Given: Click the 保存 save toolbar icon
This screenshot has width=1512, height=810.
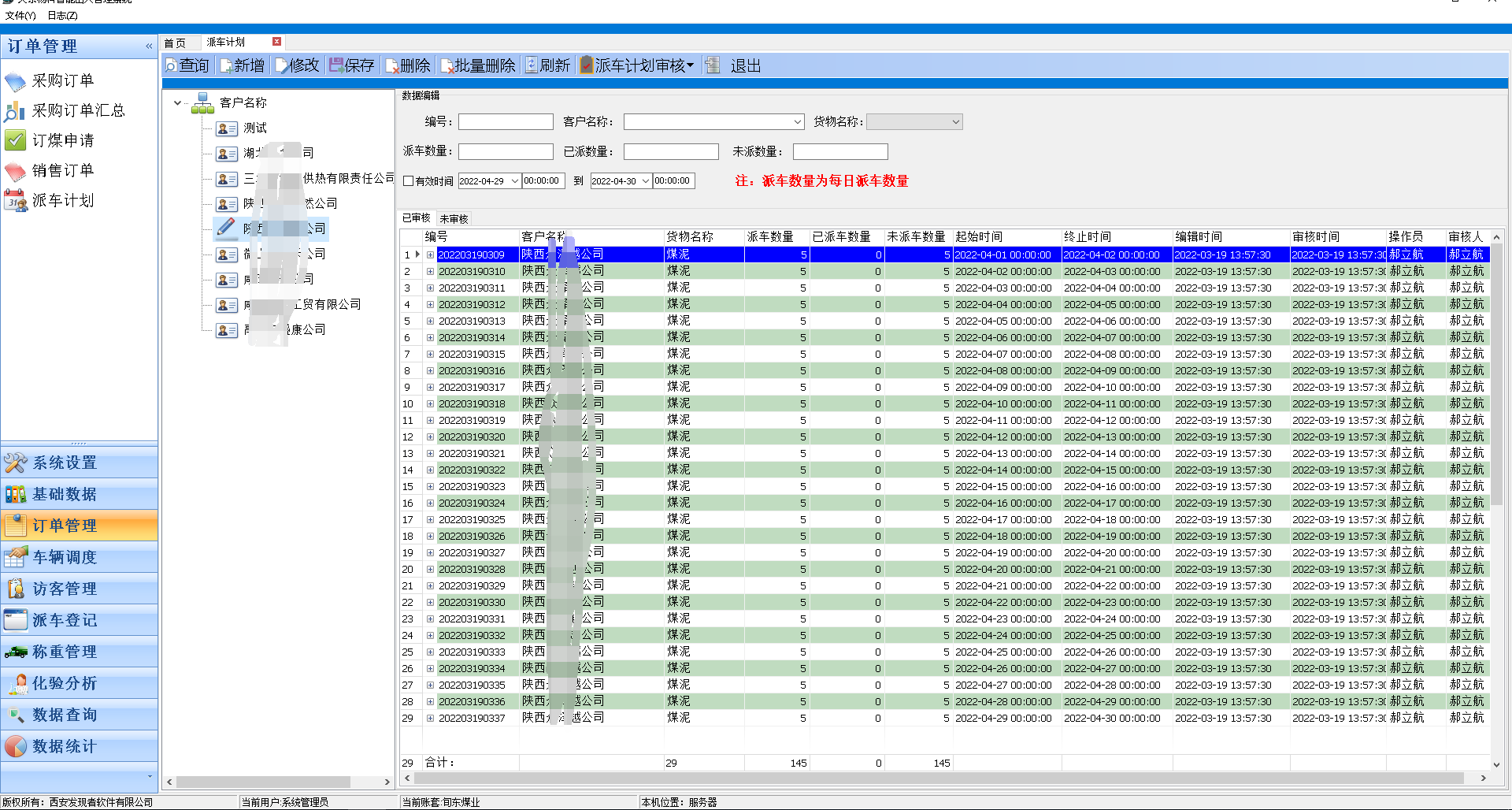Looking at the screenshot, I should click(x=336, y=66).
